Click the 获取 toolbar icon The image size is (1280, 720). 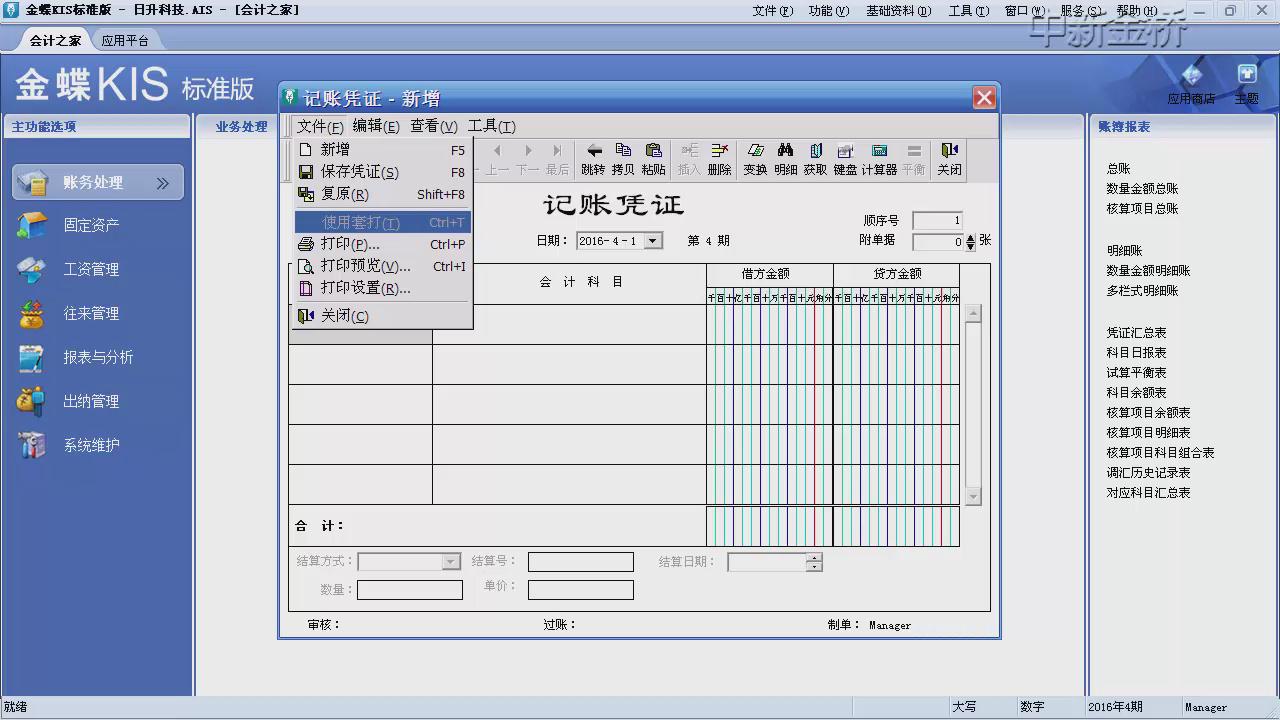pyautogui.click(x=815, y=159)
